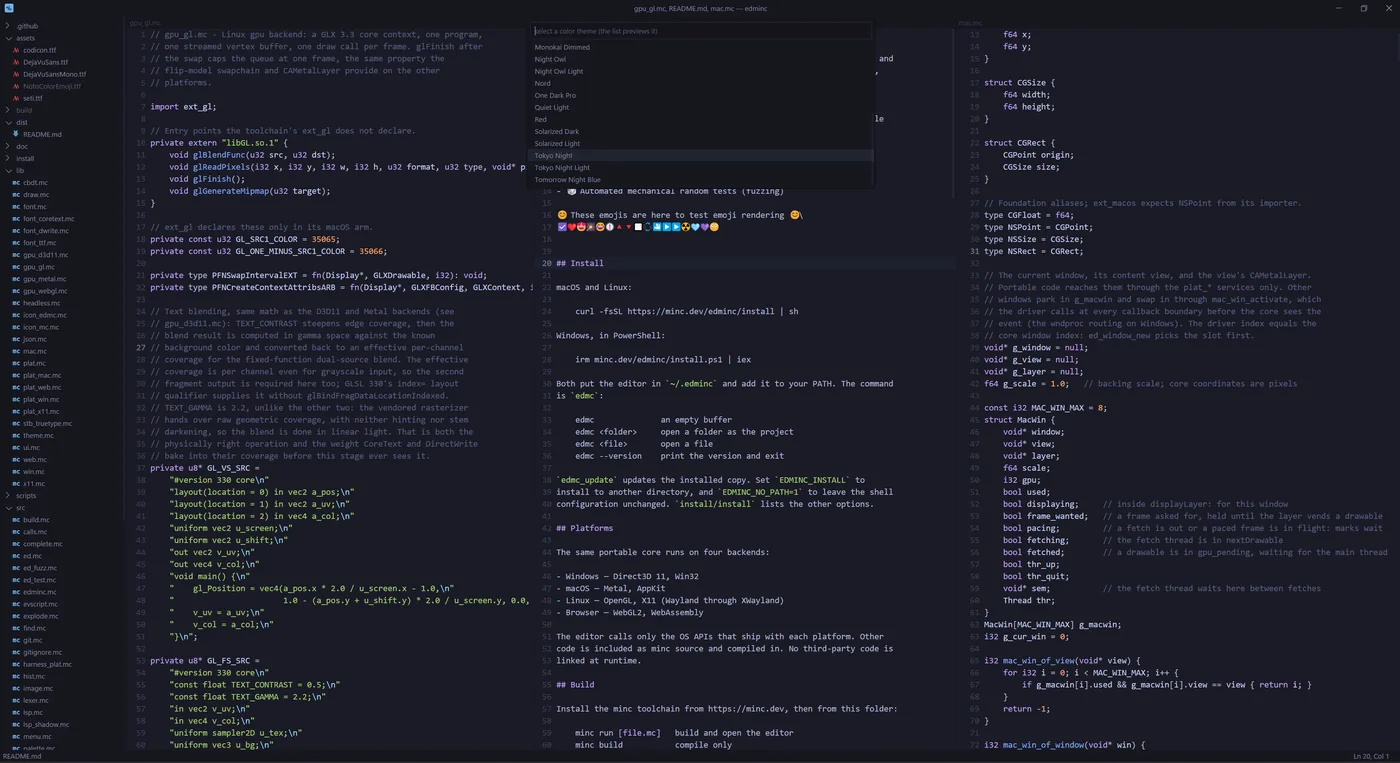
Task: Switch to the mac.mc editor tab
Action: [x=971, y=22]
